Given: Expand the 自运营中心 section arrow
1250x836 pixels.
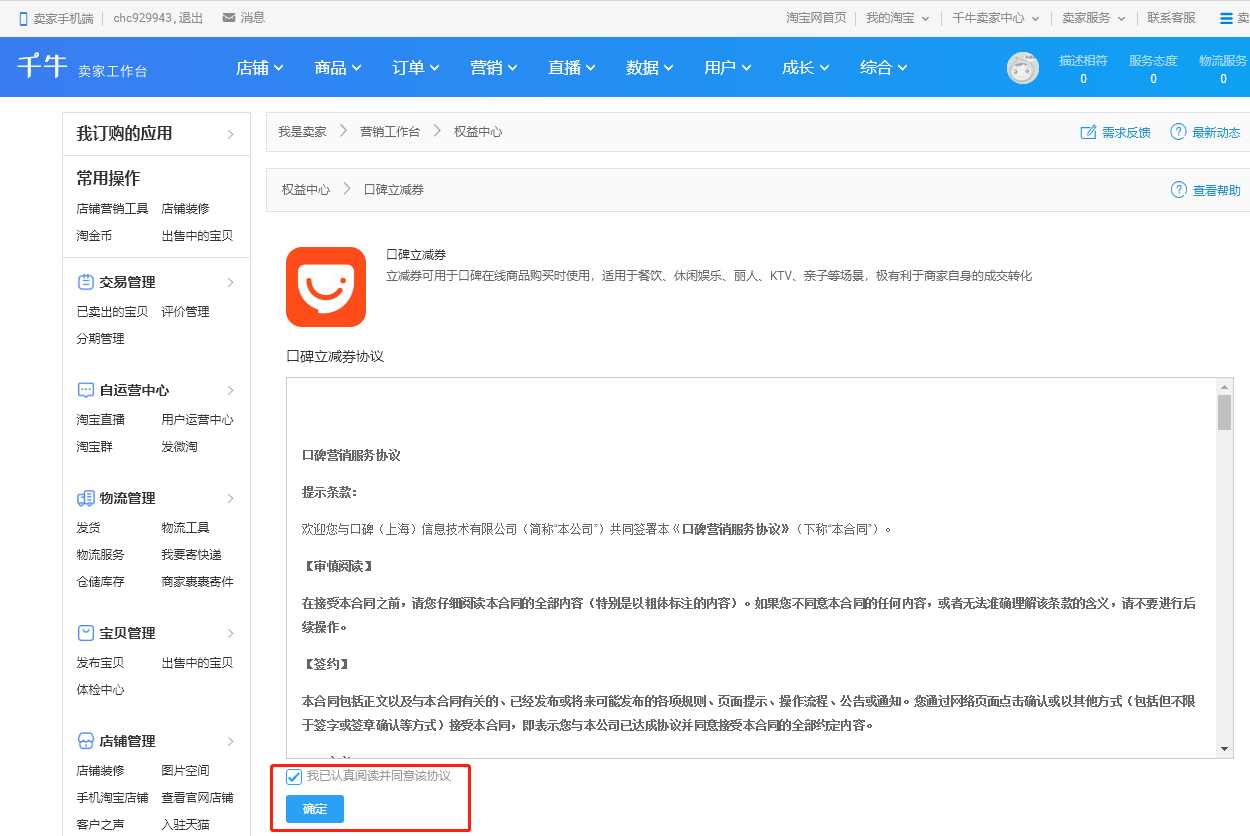Looking at the screenshot, I should (231, 390).
